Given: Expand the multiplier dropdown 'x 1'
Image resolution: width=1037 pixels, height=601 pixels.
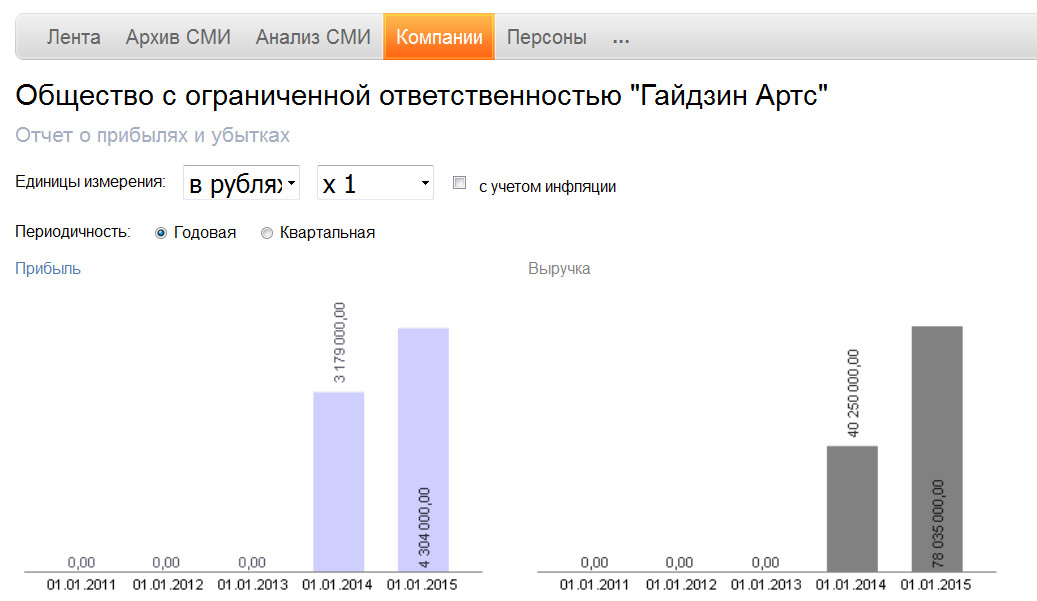Looking at the screenshot, I should click(376, 182).
